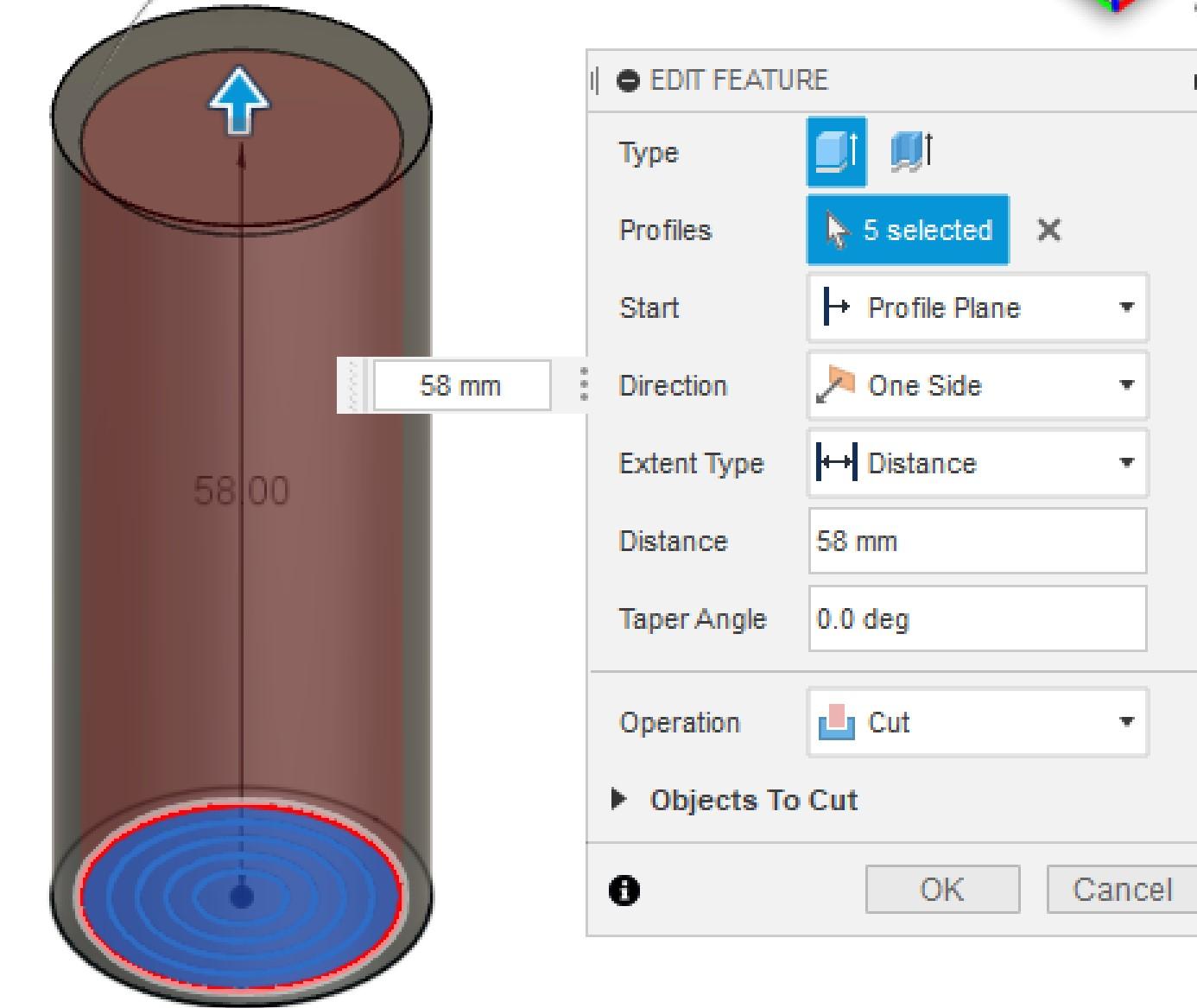Click the 5 selected profiles button
The width and height of the screenshot is (1197, 1008).
click(908, 230)
